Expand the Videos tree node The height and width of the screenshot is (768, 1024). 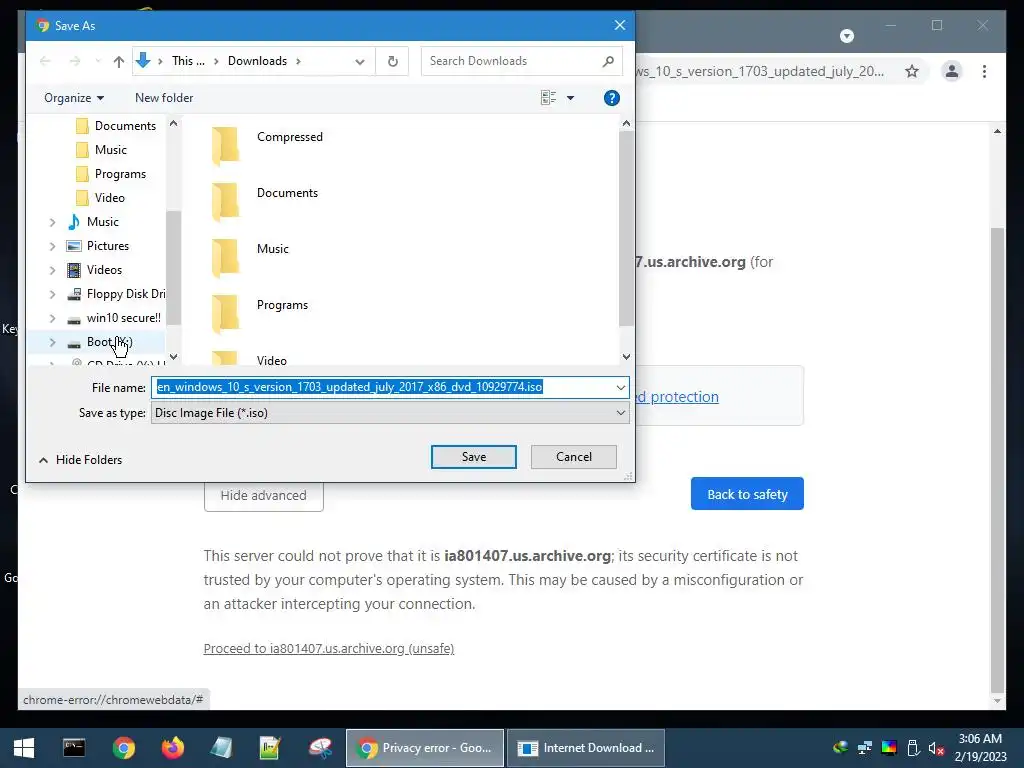tap(52, 270)
